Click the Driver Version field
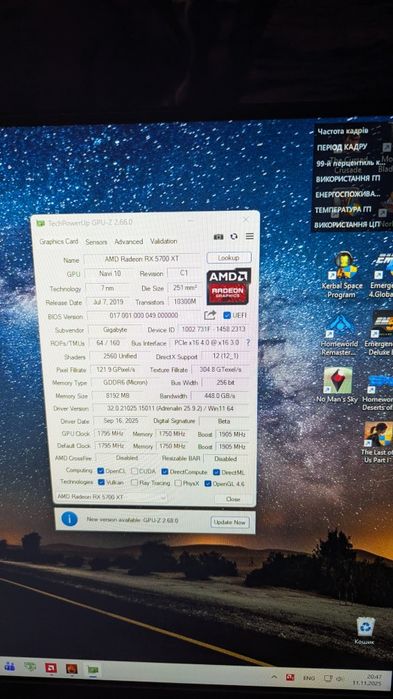393x699 pixels. [170, 408]
